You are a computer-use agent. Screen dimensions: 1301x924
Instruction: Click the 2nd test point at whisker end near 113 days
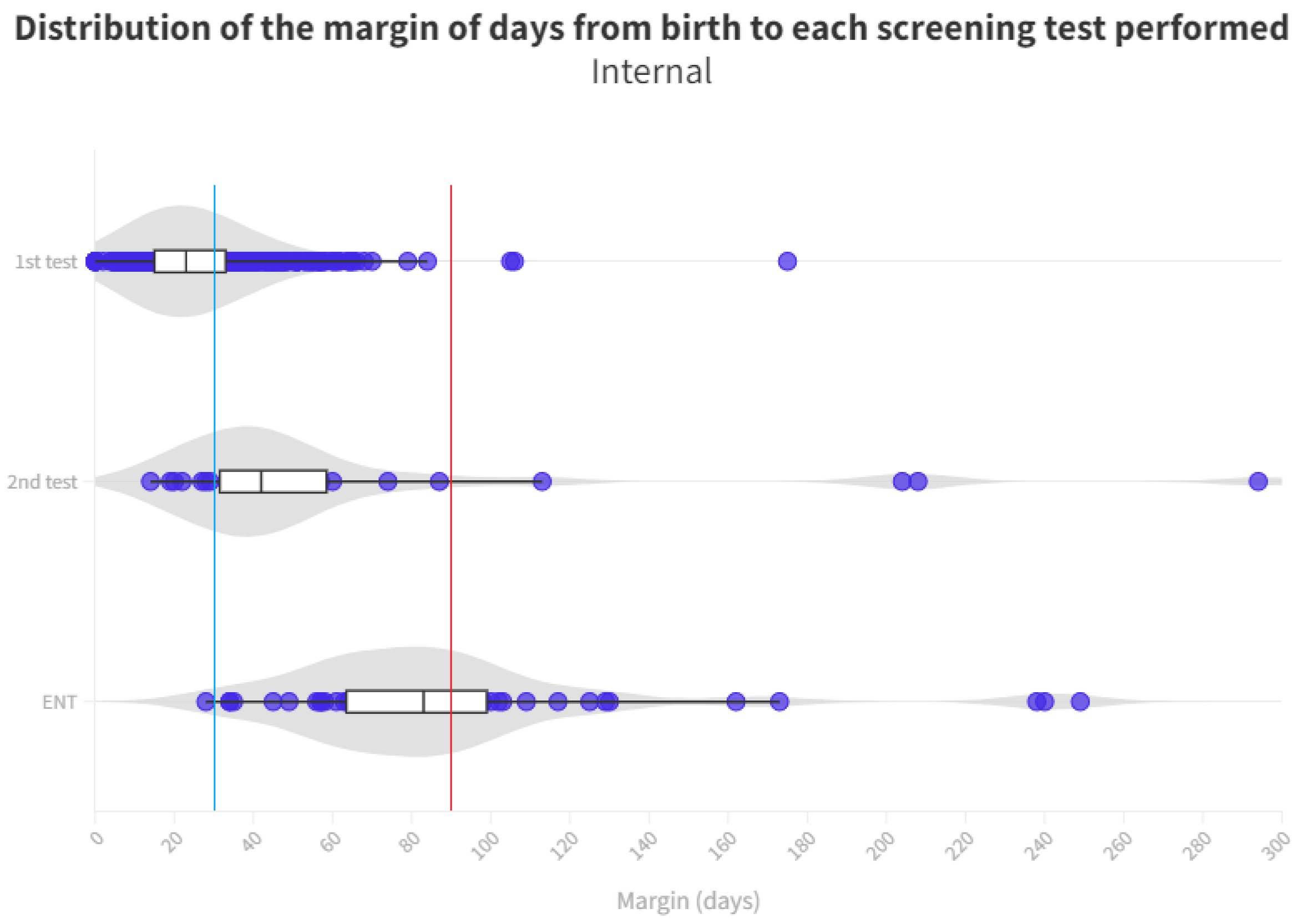click(543, 481)
